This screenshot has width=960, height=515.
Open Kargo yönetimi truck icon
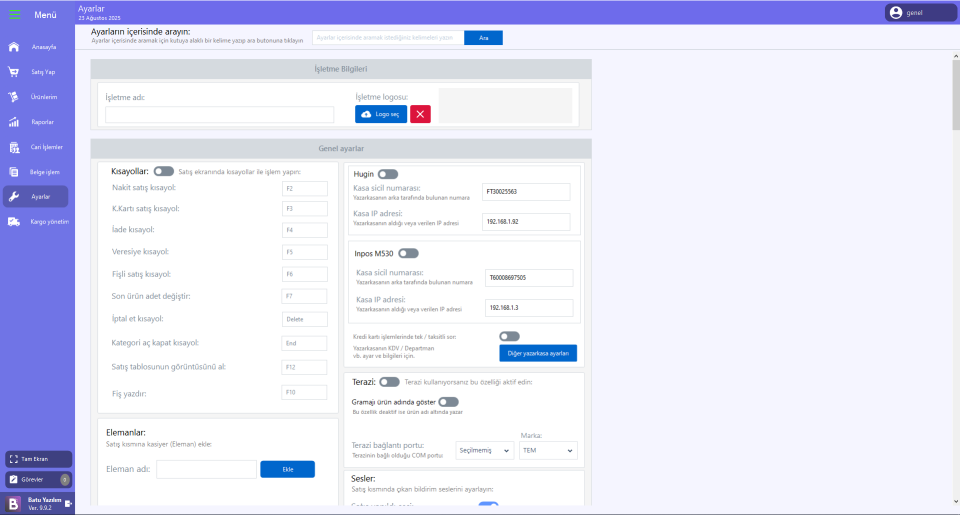point(14,222)
